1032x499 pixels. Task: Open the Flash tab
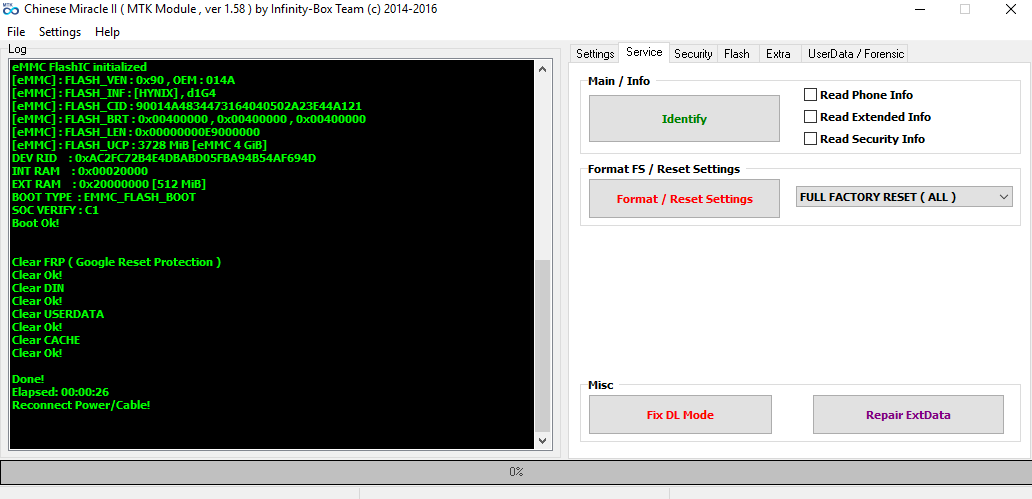[736, 54]
